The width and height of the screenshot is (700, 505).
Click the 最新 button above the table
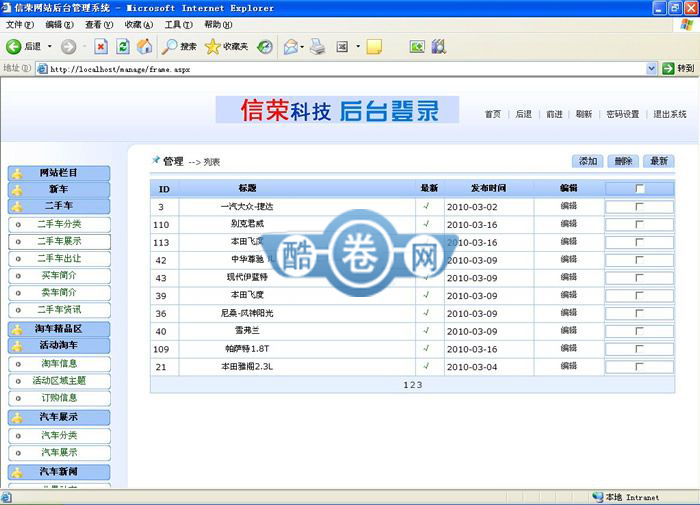pyautogui.click(x=658, y=161)
